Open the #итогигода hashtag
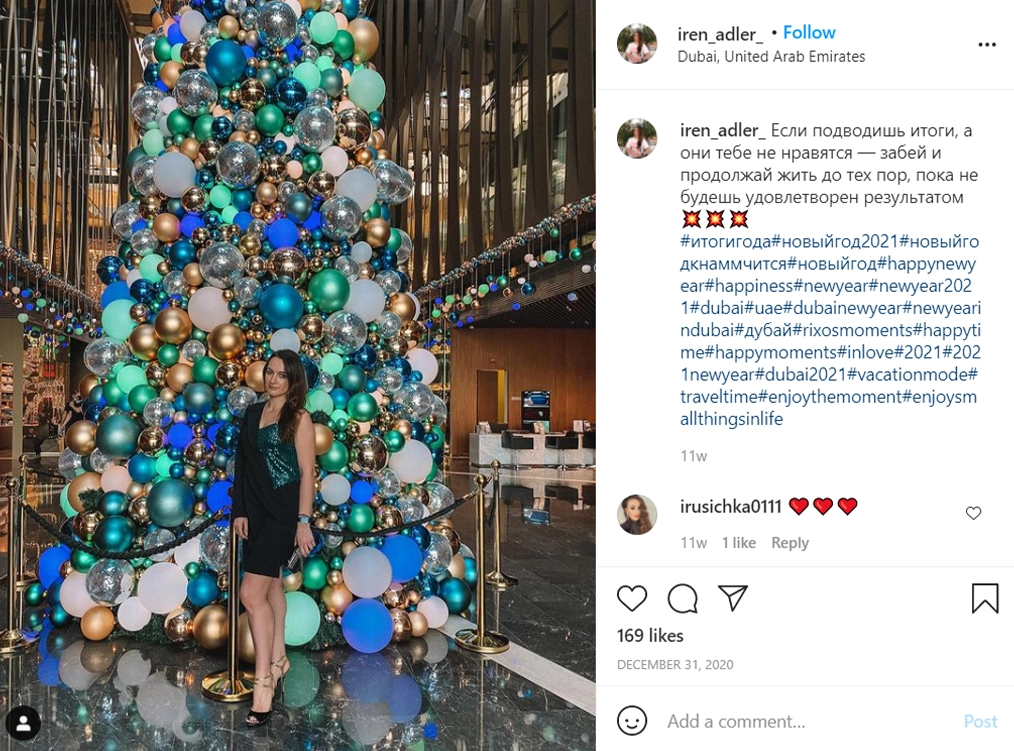This screenshot has width=1014, height=751. [x=726, y=241]
